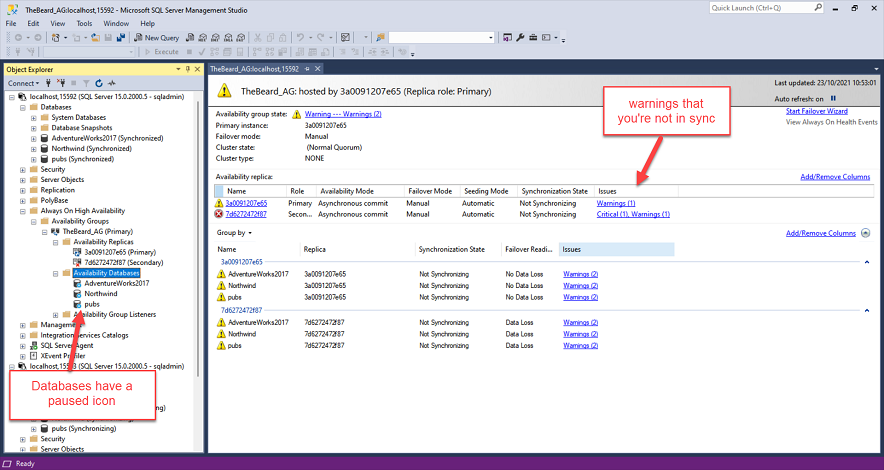Collapse the Availability Replicas node

tap(56, 242)
